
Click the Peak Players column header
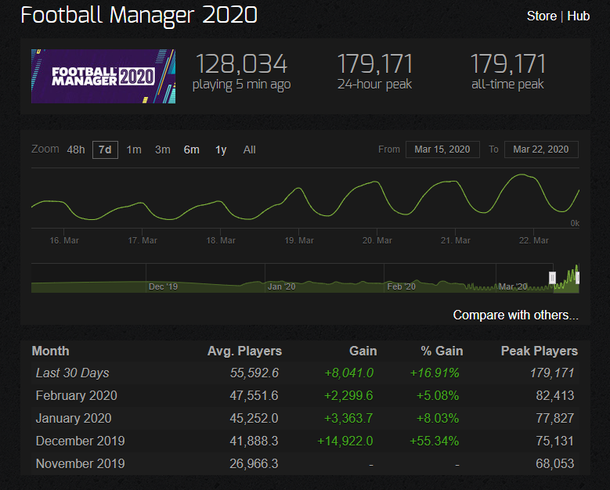539,351
